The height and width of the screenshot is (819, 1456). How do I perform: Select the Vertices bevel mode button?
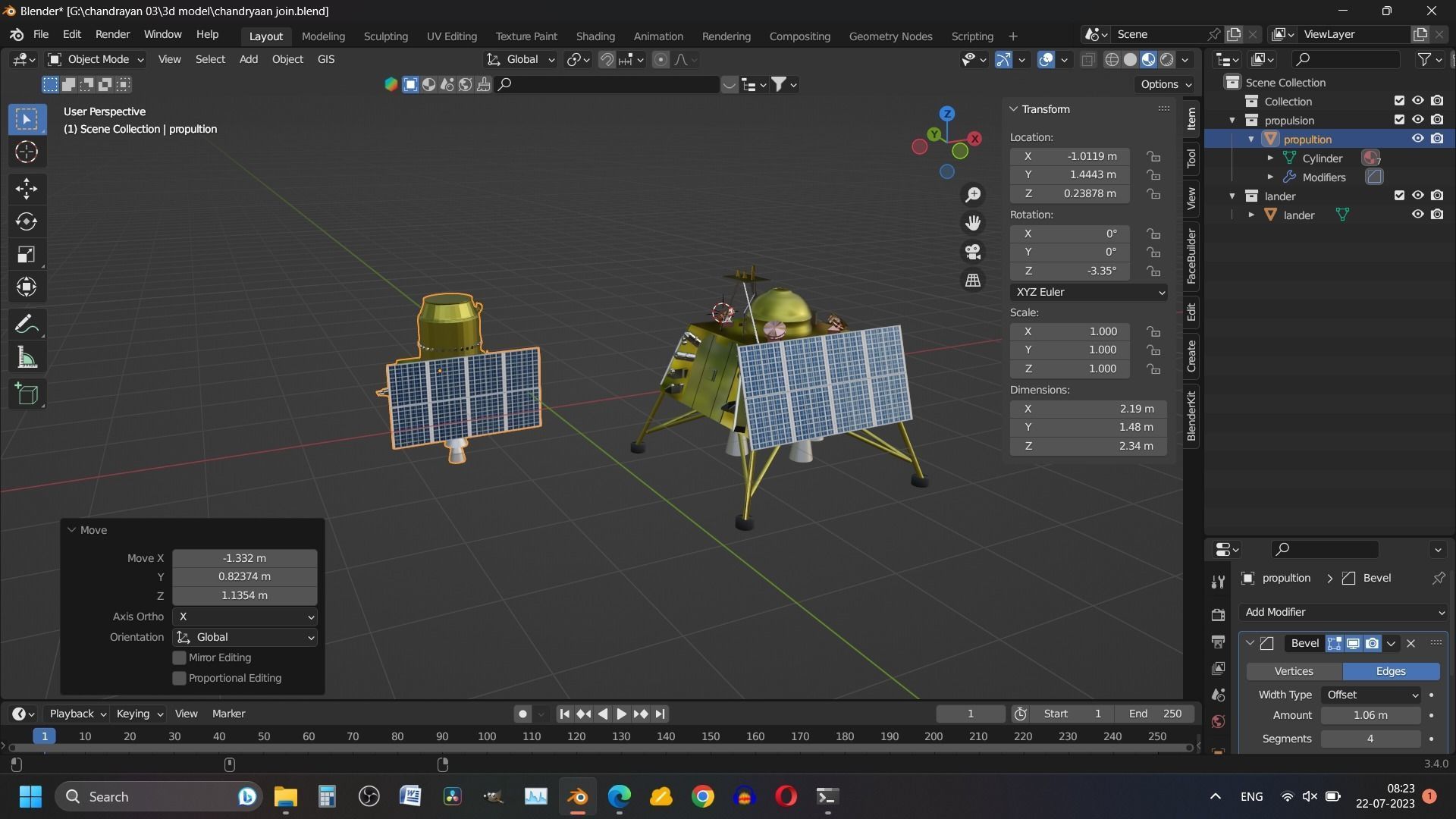1294,671
